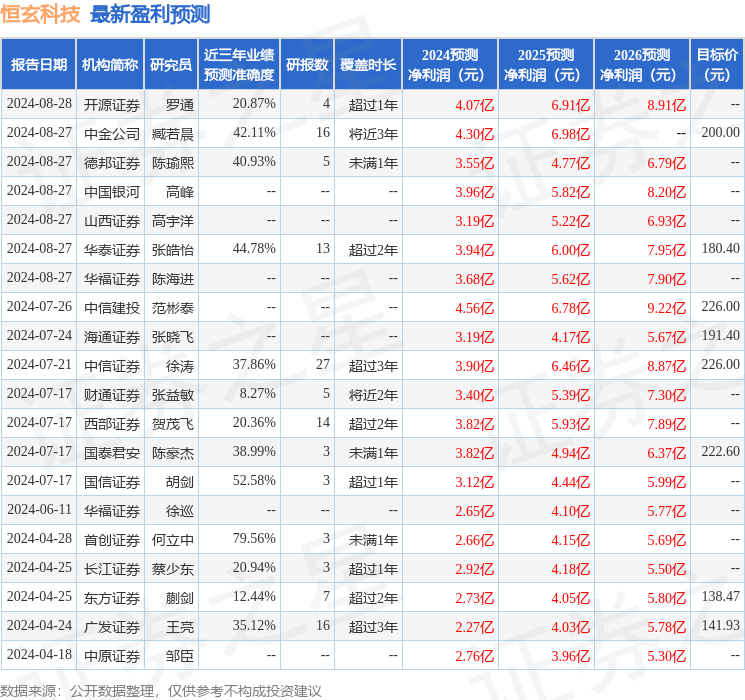The image size is (745, 700).
Task: Click analyst name 范彬泰
Action: tap(172, 307)
